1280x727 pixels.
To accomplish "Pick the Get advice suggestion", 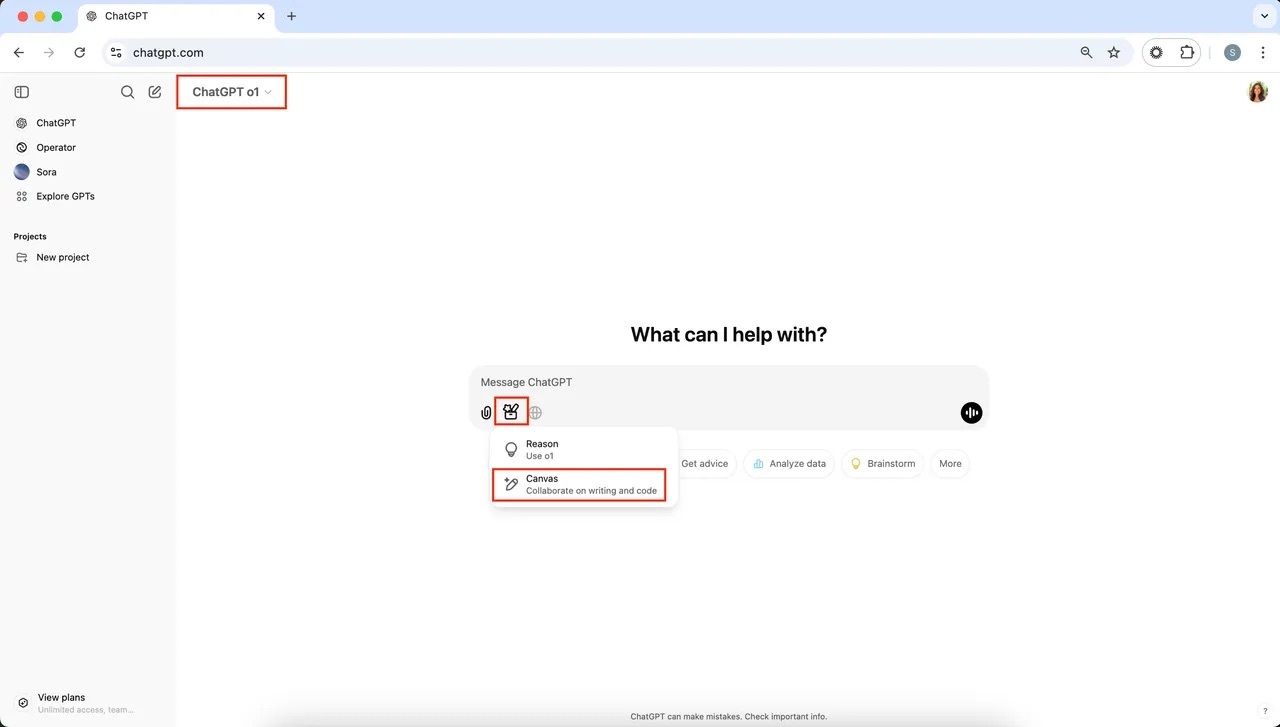I will coord(705,464).
